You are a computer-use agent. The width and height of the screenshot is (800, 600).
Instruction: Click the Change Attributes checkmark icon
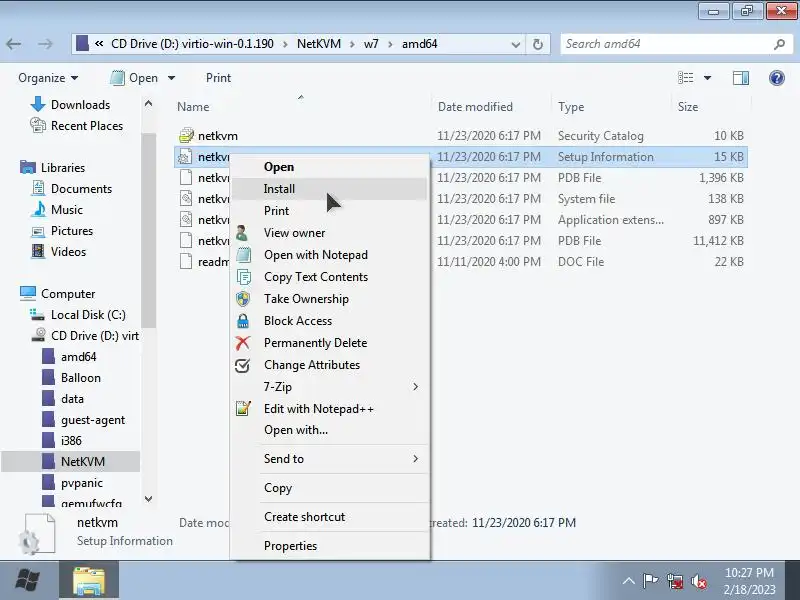click(x=242, y=365)
